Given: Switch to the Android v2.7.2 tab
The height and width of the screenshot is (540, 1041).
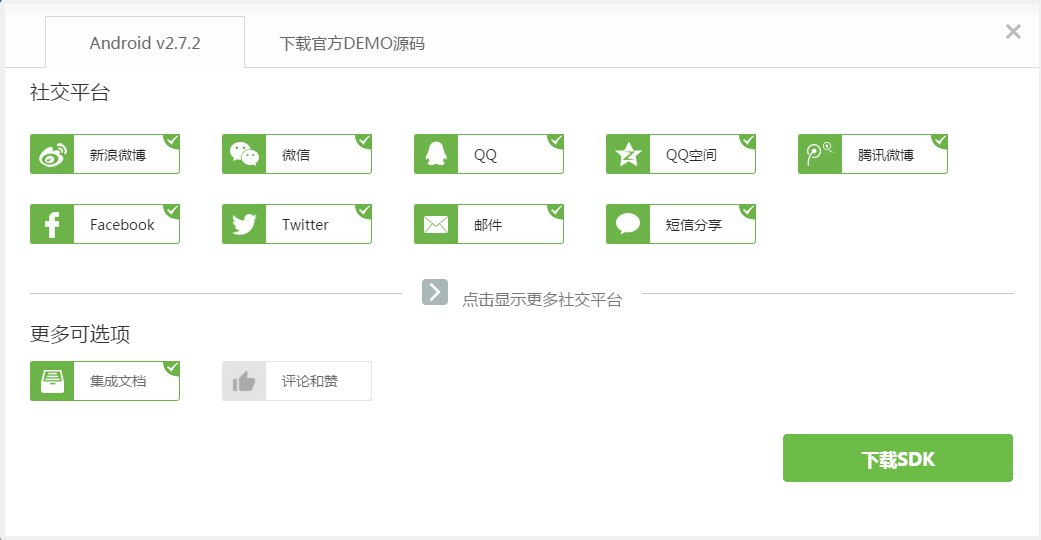Looking at the screenshot, I should 145,43.
